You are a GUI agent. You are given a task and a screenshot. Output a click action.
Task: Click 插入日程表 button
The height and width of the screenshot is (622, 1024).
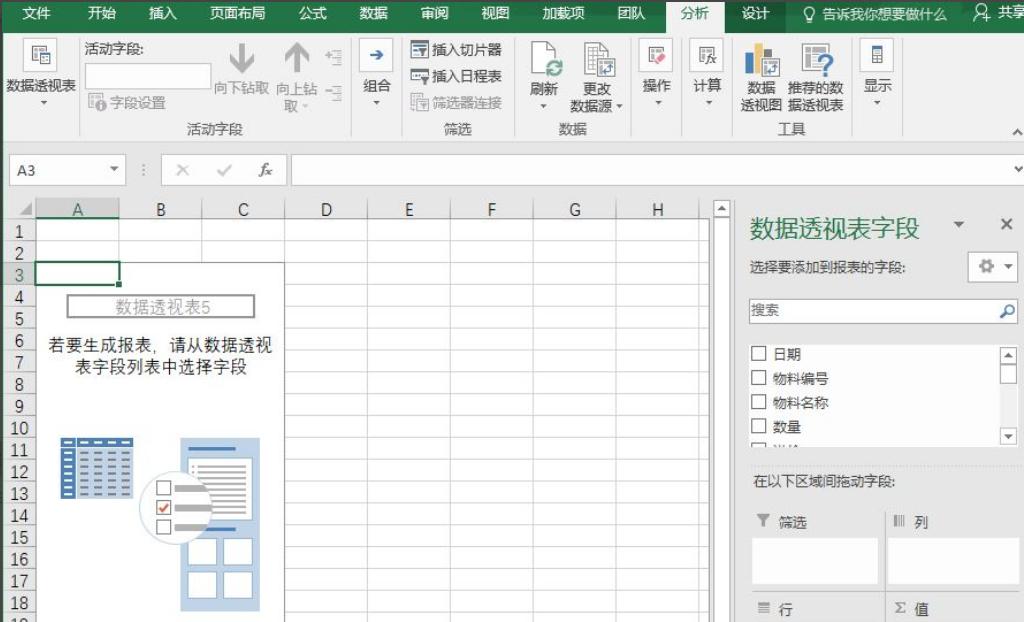tap(456, 76)
